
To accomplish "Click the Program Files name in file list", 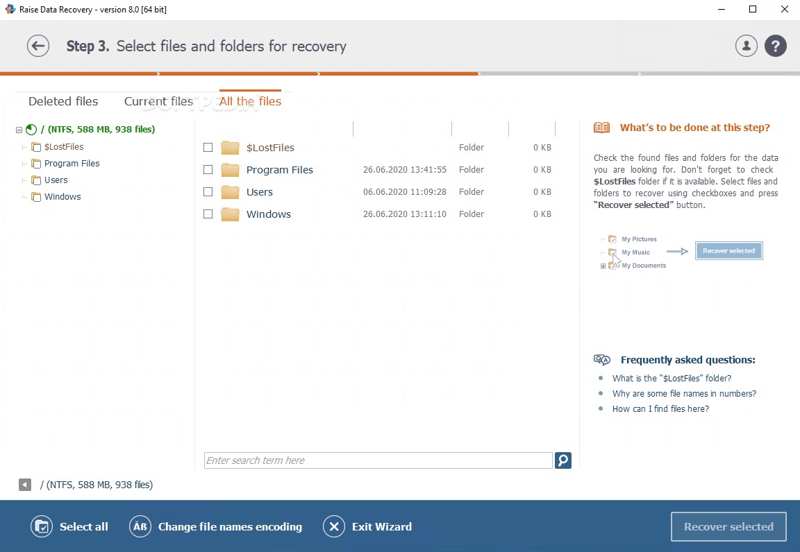I will pyautogui.click(x=280, y=170).
